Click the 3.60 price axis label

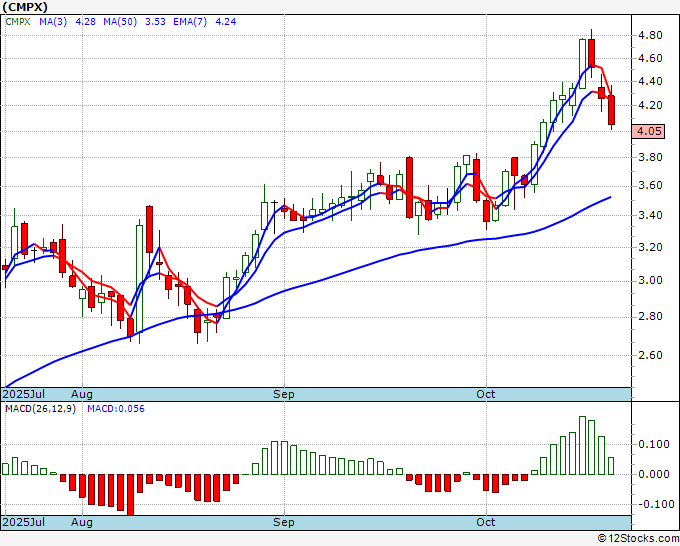650,186
